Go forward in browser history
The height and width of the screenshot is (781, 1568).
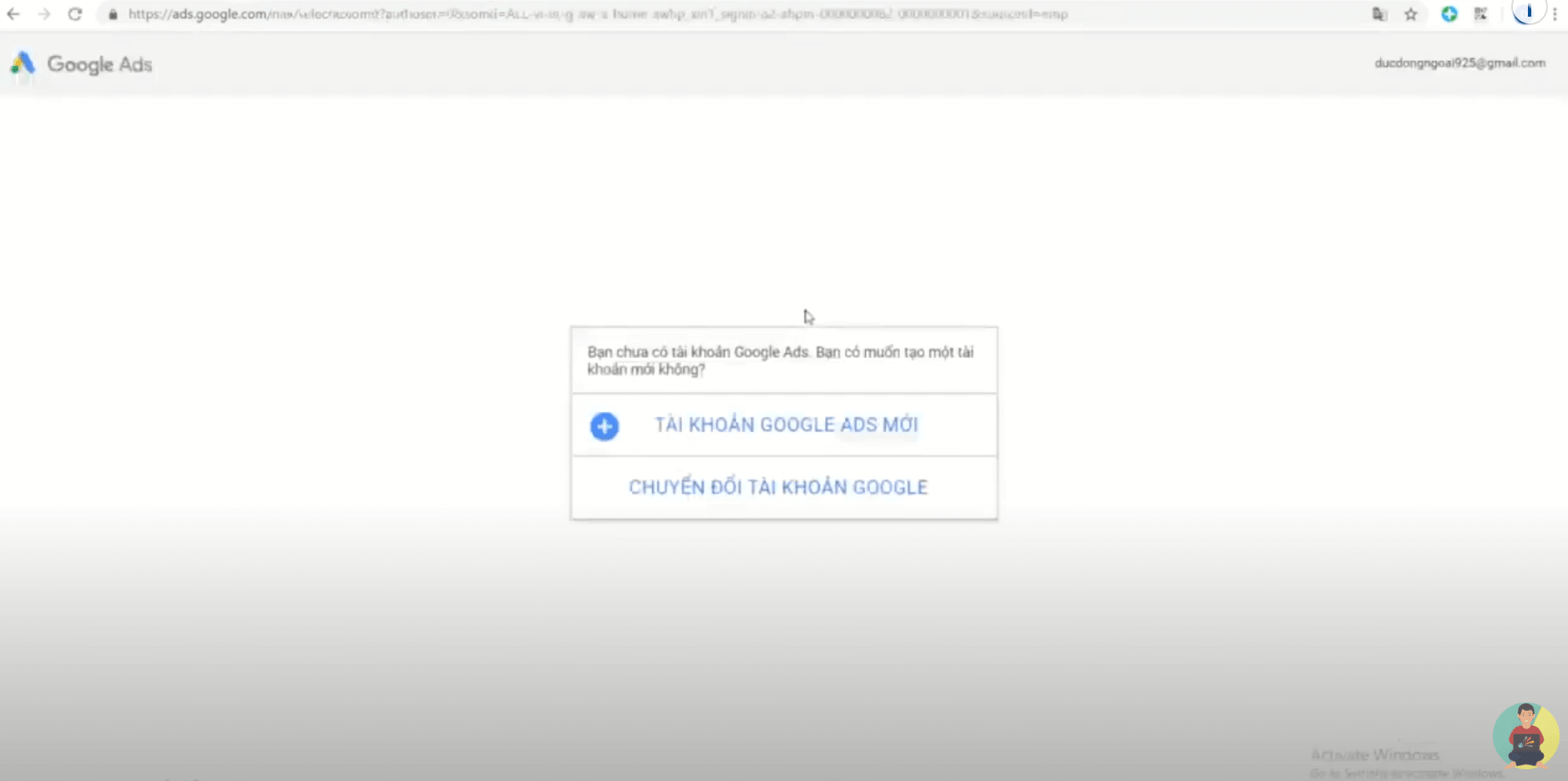tap(44, 14)
